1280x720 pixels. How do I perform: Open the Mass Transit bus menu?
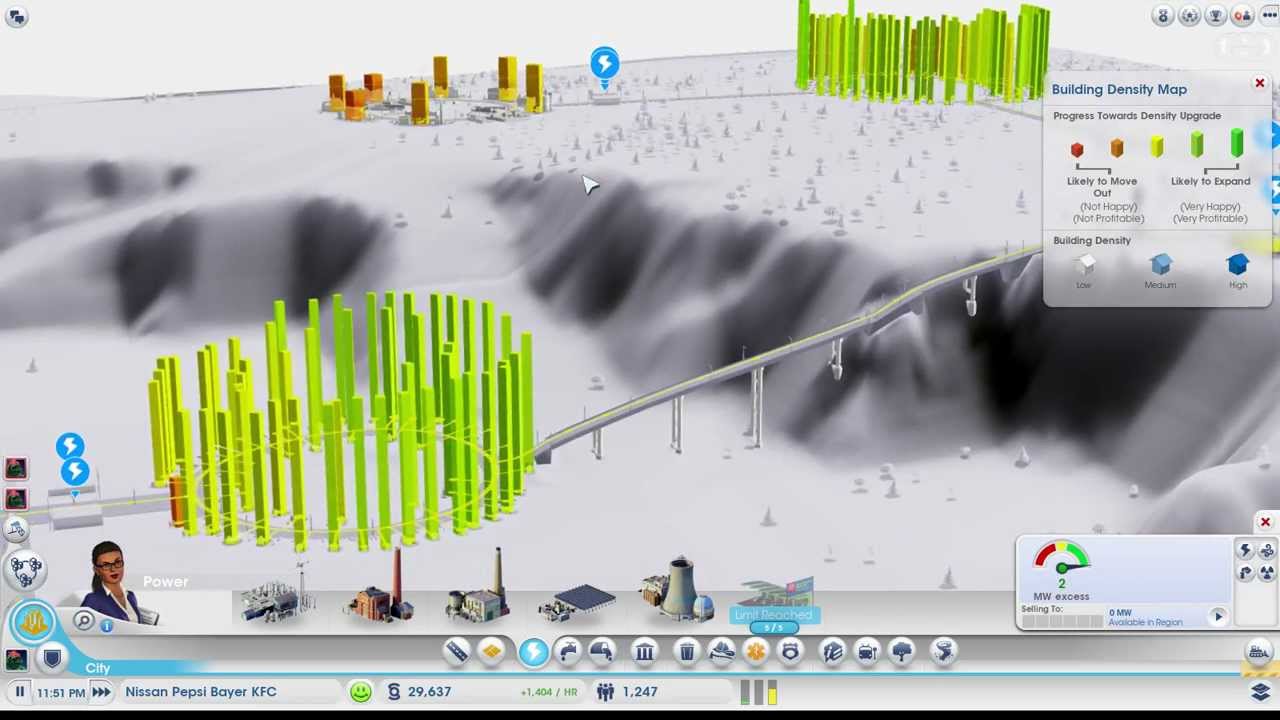pyautogui.click(x=867, y=652)
